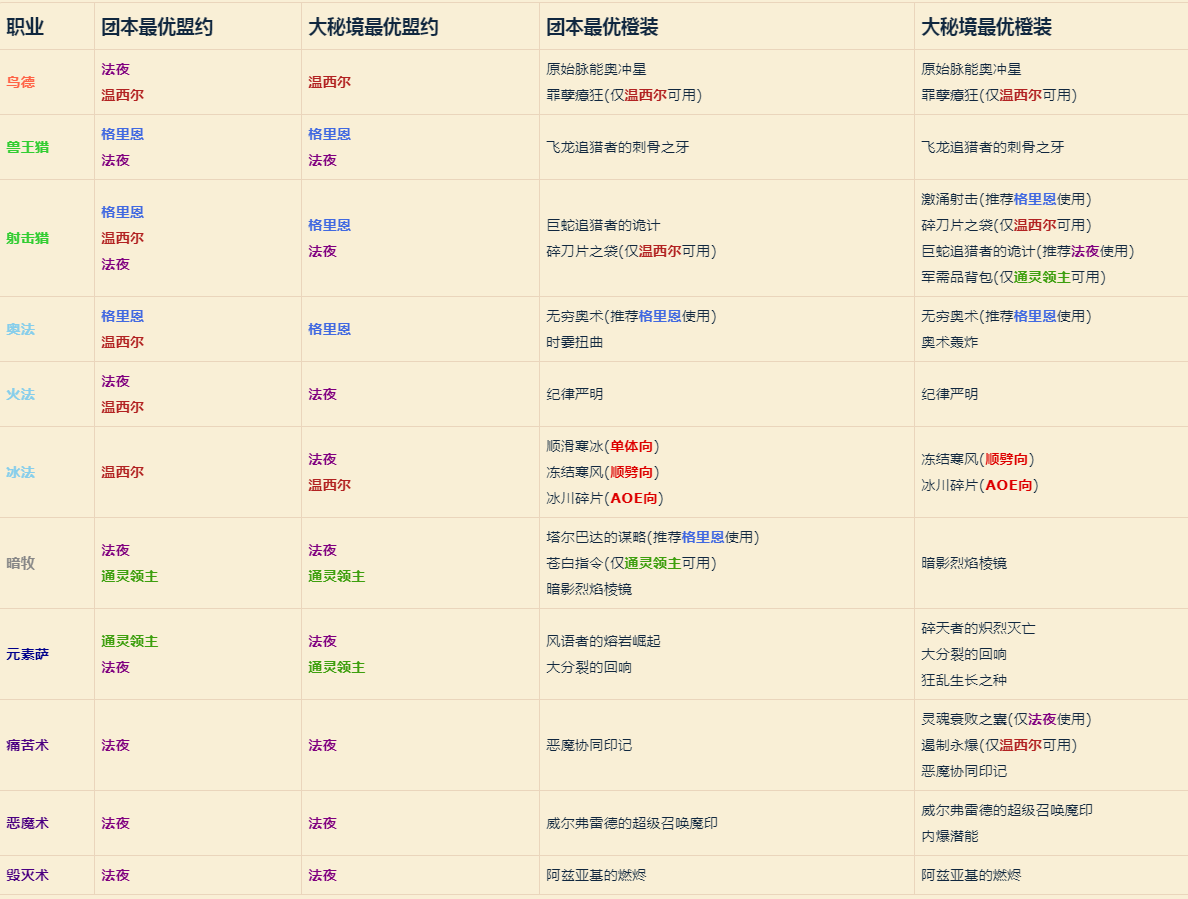Image resolution: width=1188 pixels, height=899 pixels.
Task: Select the 火法 class row
Action: tap(21, 394)
